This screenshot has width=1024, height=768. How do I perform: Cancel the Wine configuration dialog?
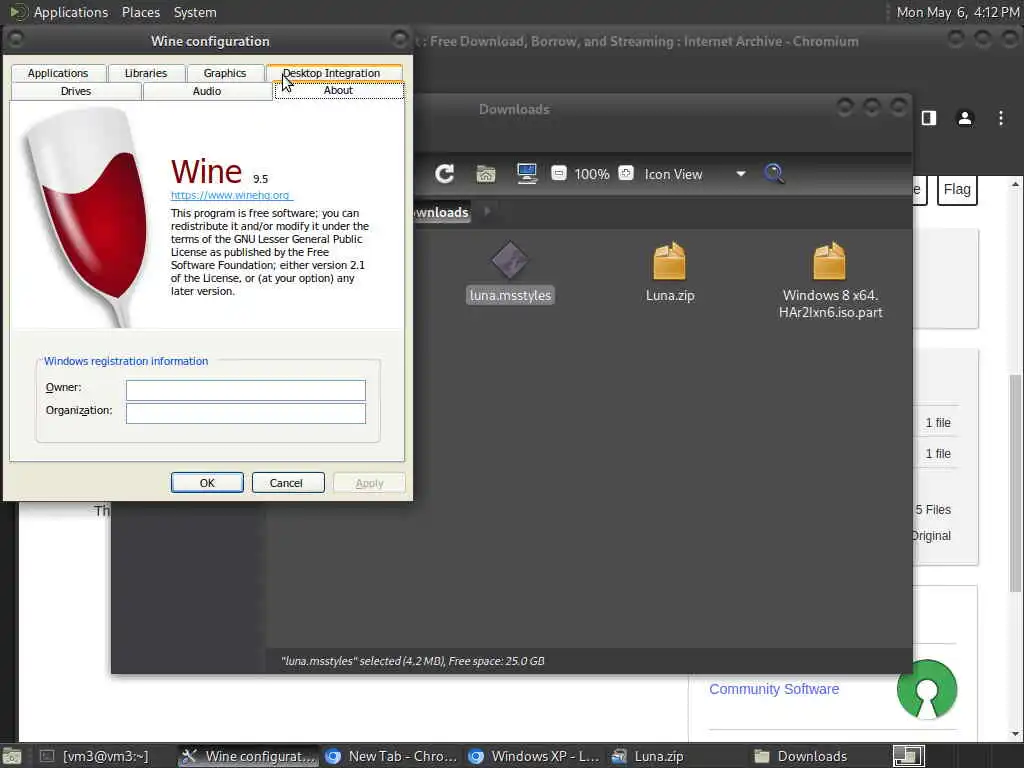(x=287, y=483)
